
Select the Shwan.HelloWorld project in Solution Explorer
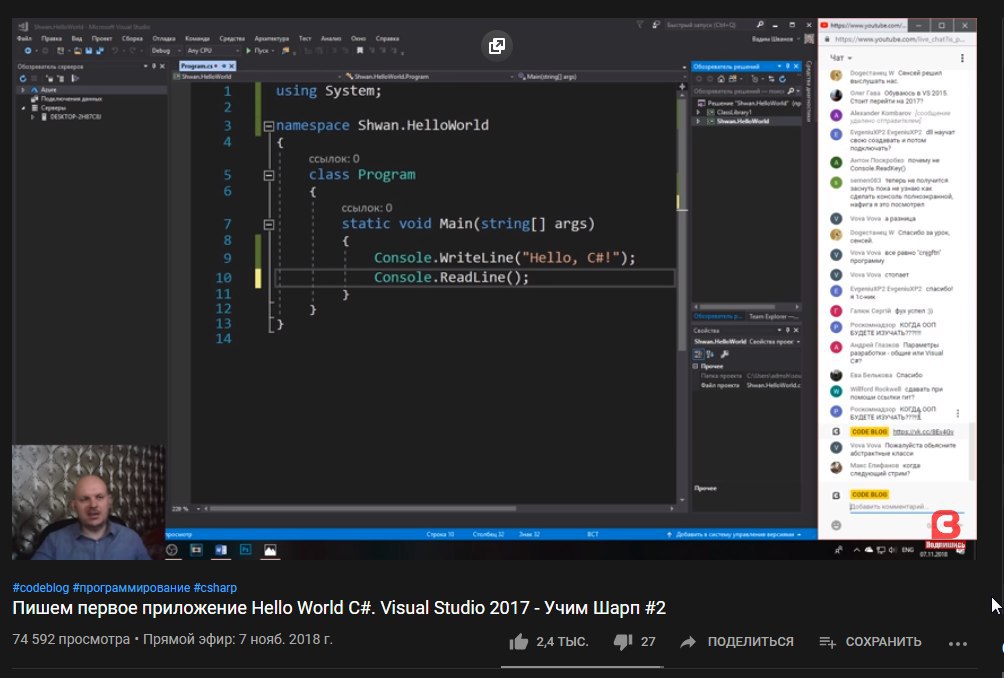(743, 122)
